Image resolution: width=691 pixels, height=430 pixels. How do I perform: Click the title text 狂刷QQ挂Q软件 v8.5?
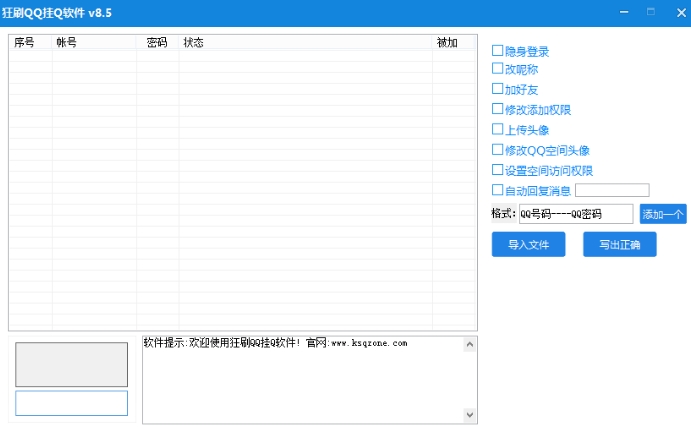click(57, 13)
